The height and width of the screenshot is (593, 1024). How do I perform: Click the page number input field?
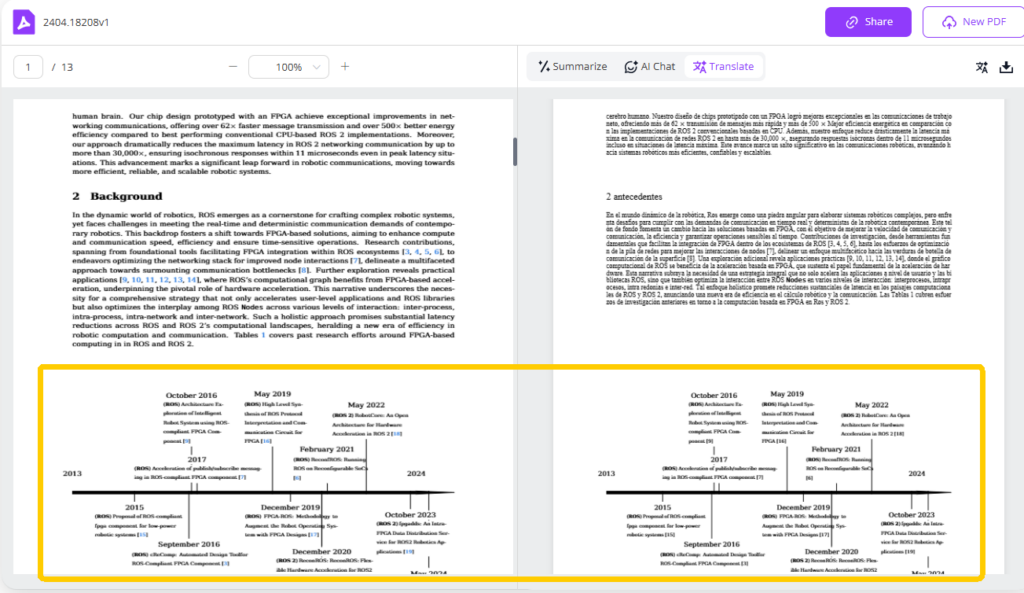pos(27,67)
